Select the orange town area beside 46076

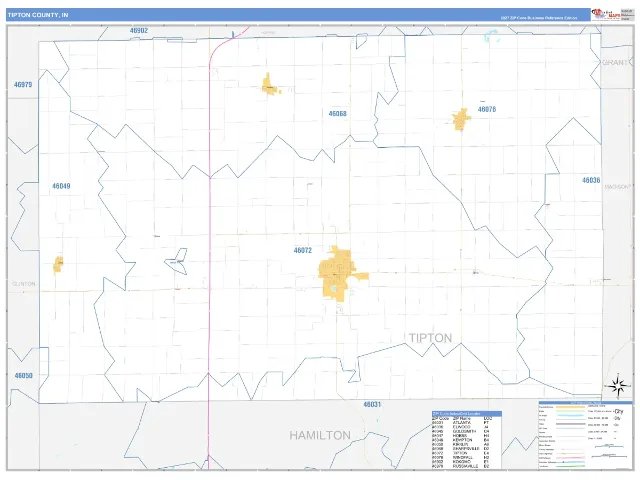[461, 120]
